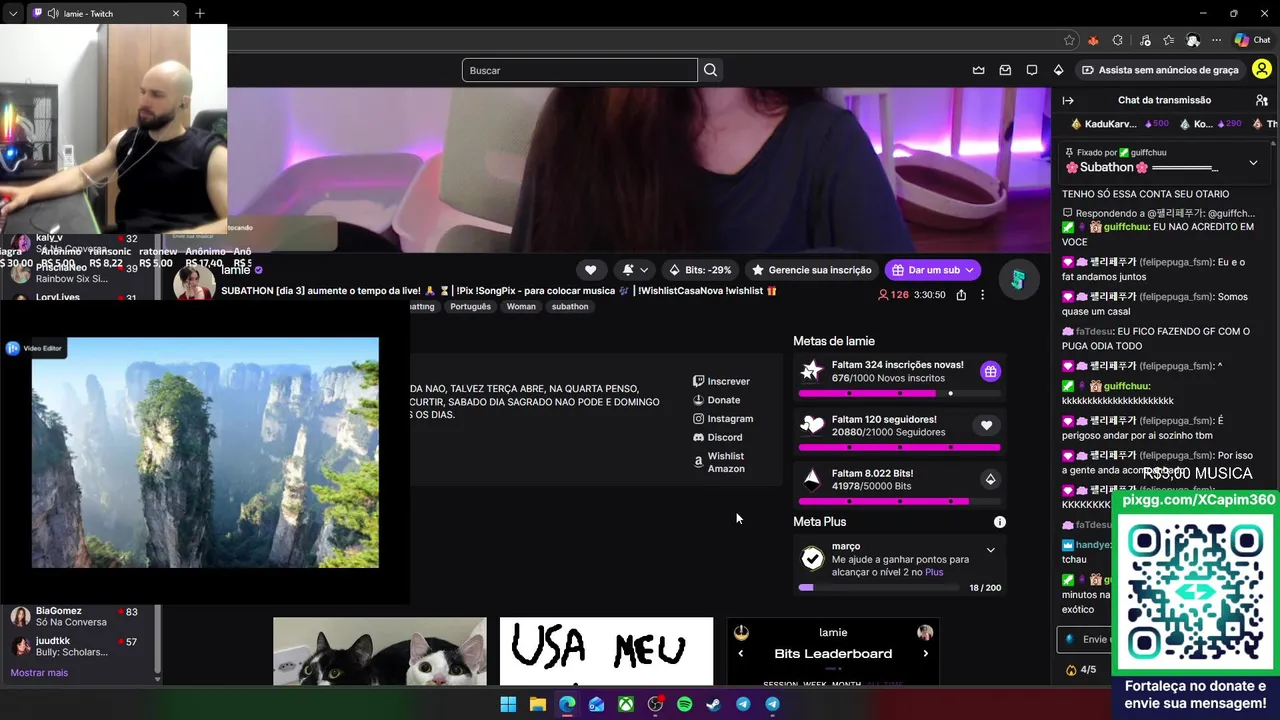The image size is (1280, 720).
Task: Show next leaderboard with right arrow
Action: (x=925, y=654)
